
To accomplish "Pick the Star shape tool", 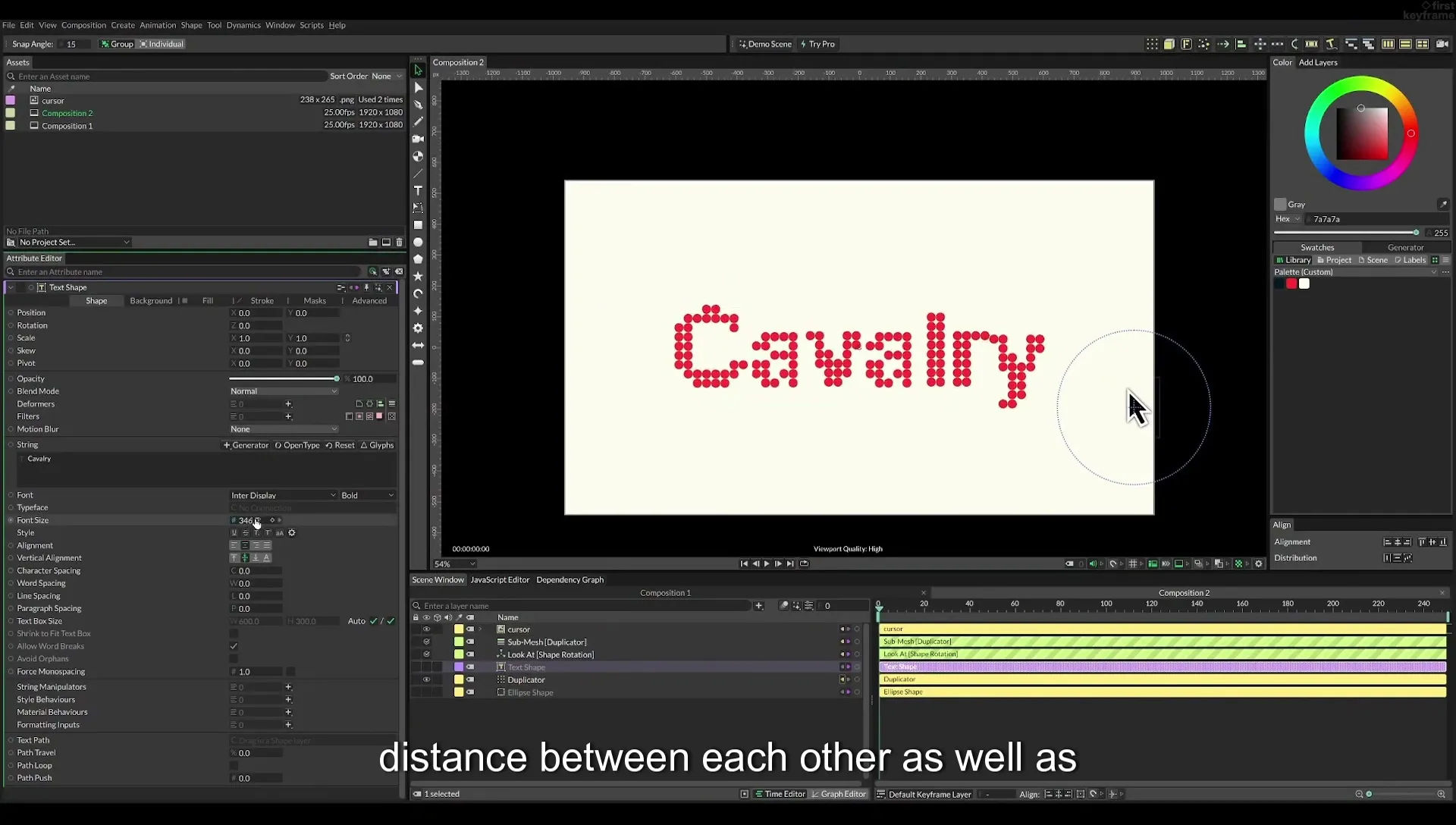I will [x=418, y=277].
